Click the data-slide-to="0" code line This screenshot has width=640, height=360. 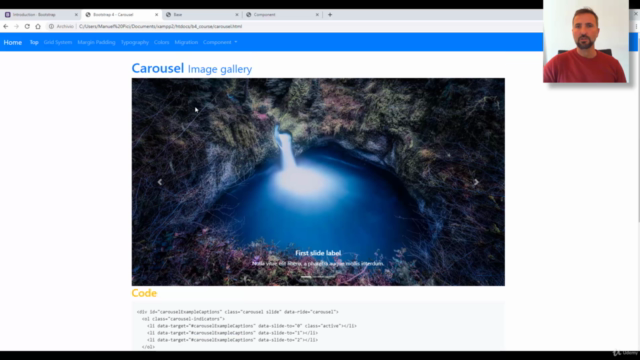pyautogui.click(x=251, y=326)
